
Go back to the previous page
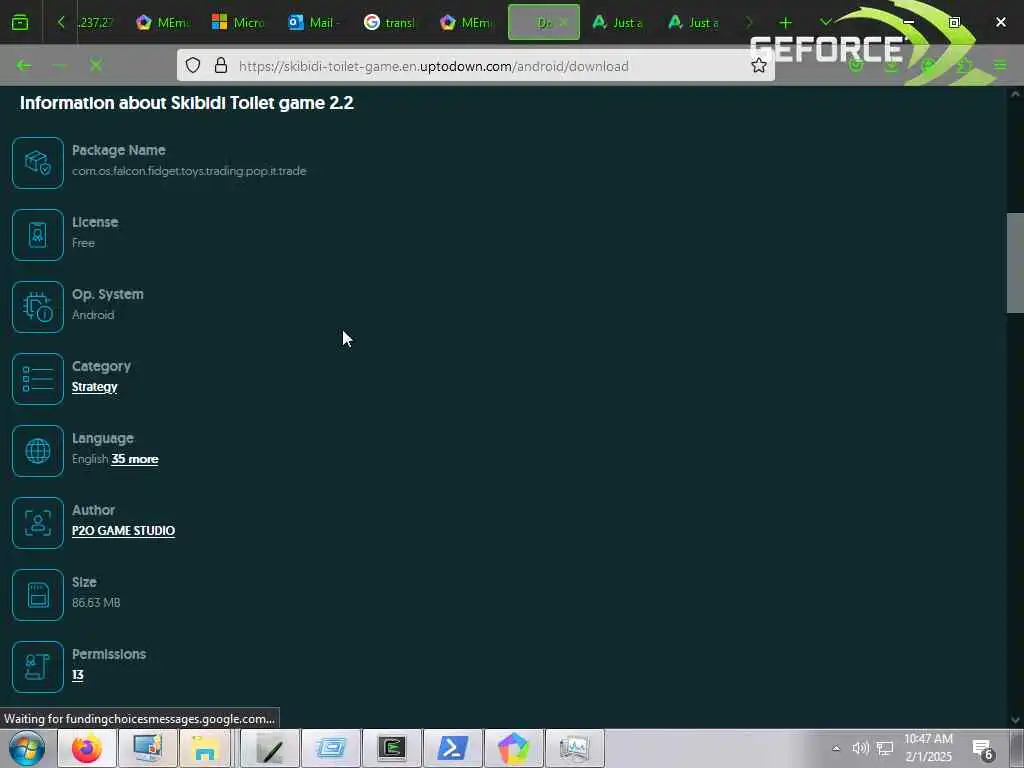click(x=24, y=65)
